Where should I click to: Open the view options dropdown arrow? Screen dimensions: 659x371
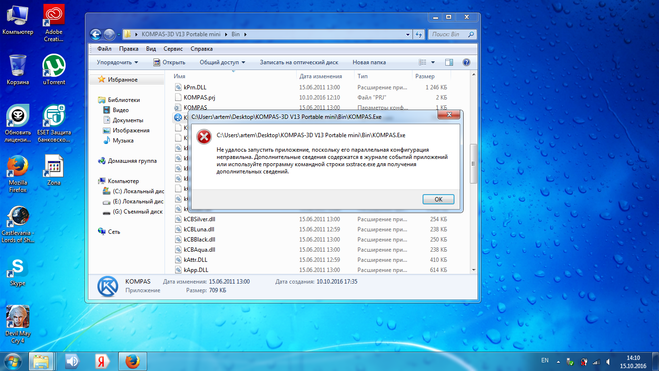(x=433, y=62)
